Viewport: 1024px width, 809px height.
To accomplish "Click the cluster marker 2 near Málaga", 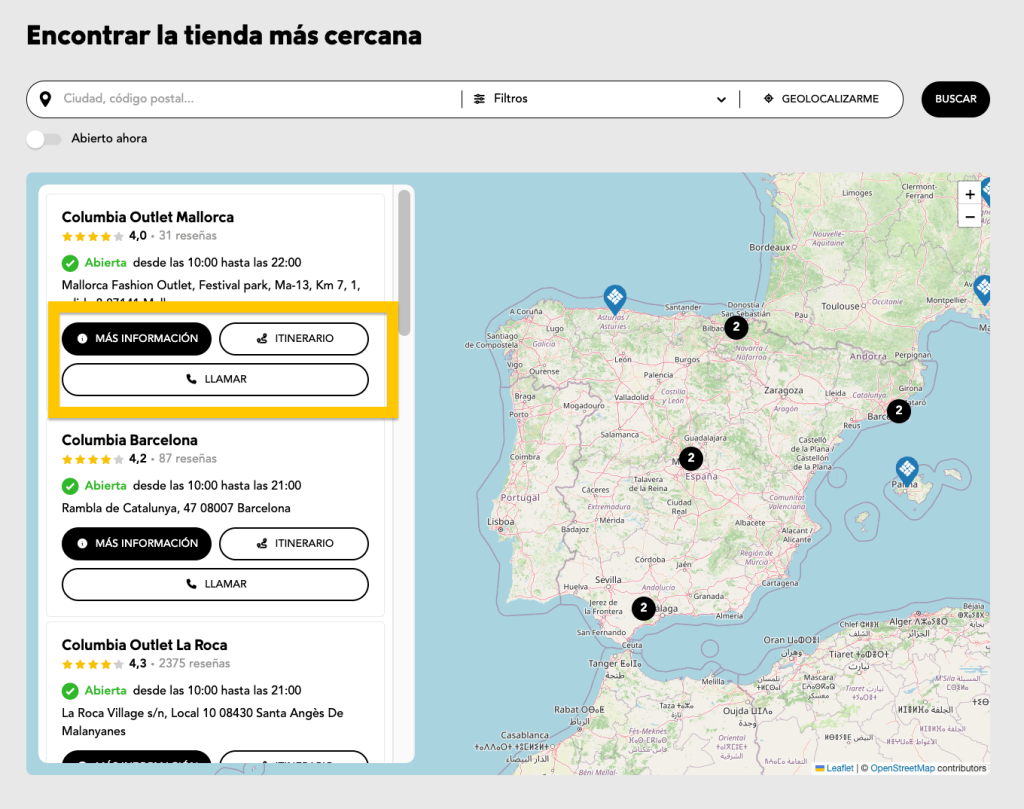I will point(643,609).
